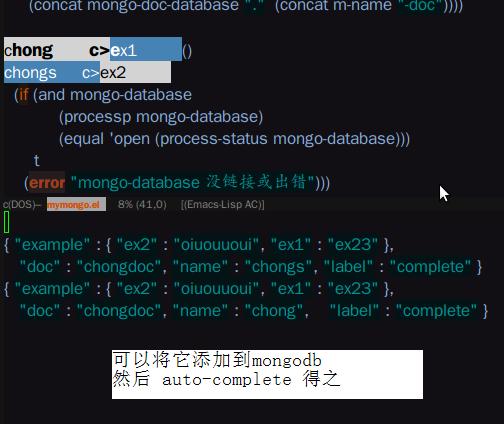Click the first "oiuouuoui" value
Image resolution: width=504 pixels, height=424 pixels.
(216, 245)
